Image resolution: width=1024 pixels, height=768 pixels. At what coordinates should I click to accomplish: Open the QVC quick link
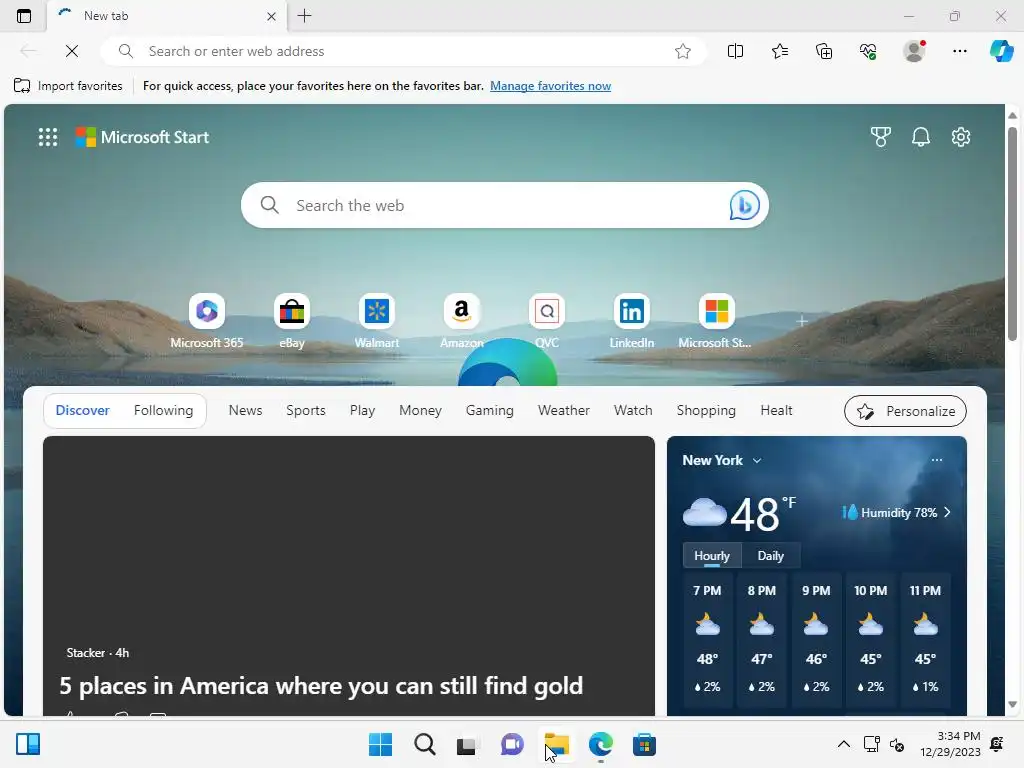pos(547,321)
